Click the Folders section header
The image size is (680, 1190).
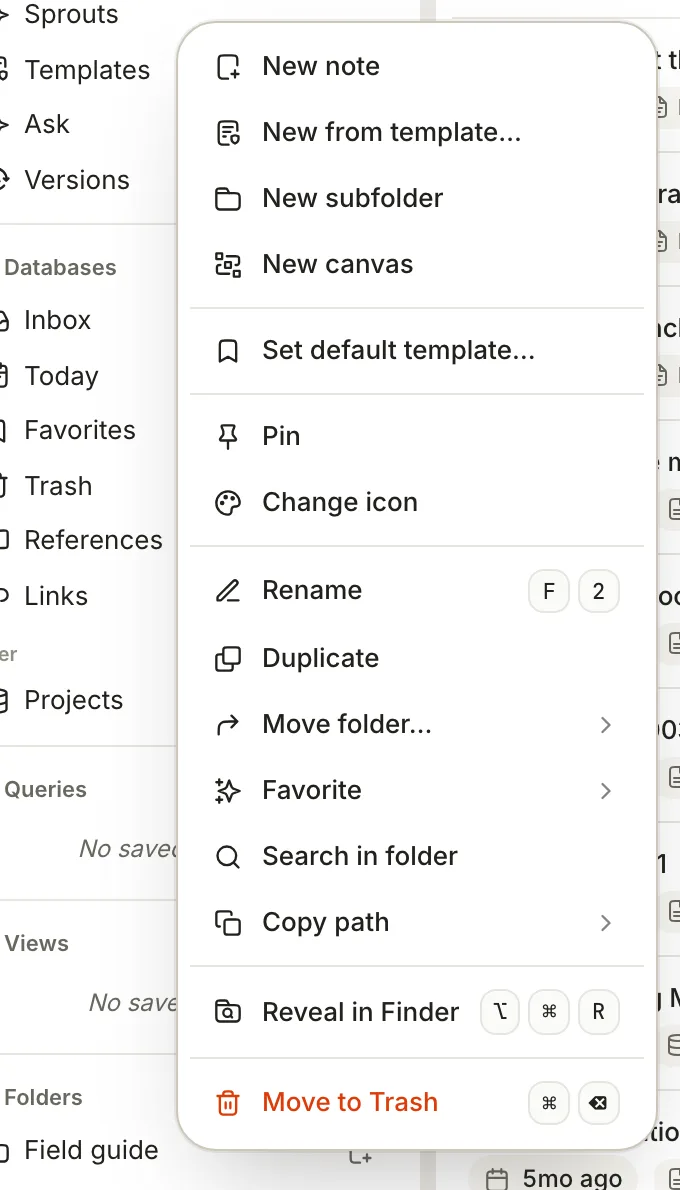coord(43,1098)
